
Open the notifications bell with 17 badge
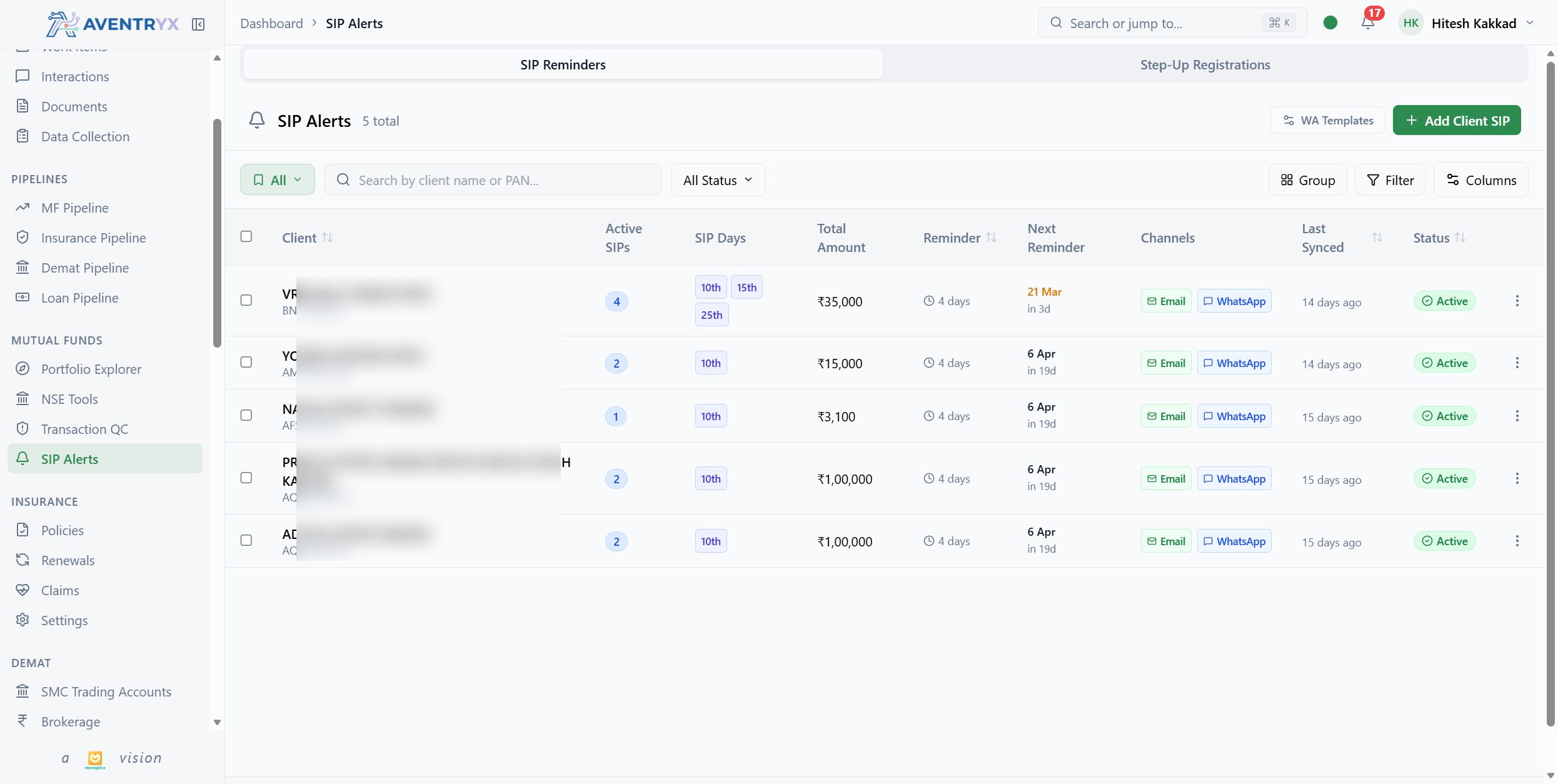1367,23
